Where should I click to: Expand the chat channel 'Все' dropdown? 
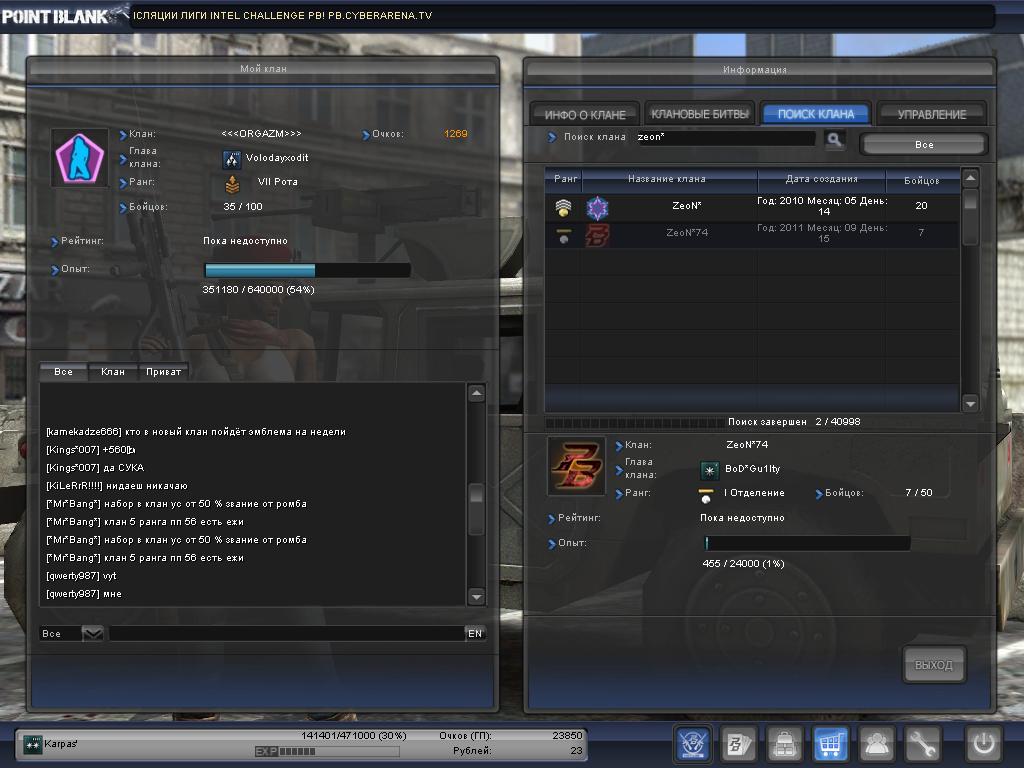tap(92, 634)
